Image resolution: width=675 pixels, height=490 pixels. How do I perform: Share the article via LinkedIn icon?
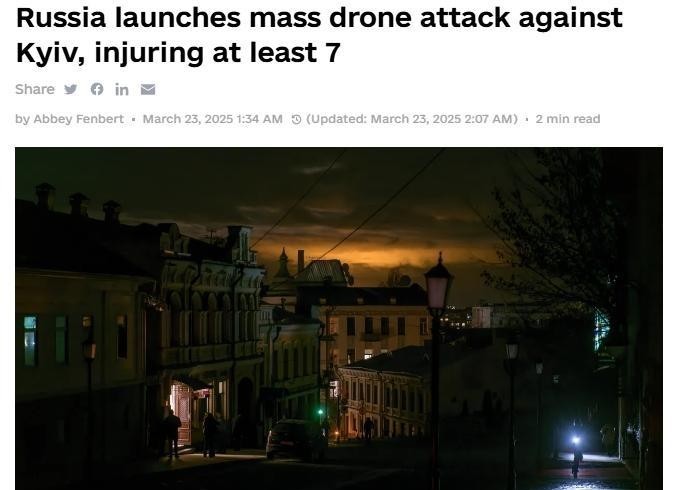click(x=122, y=90)
